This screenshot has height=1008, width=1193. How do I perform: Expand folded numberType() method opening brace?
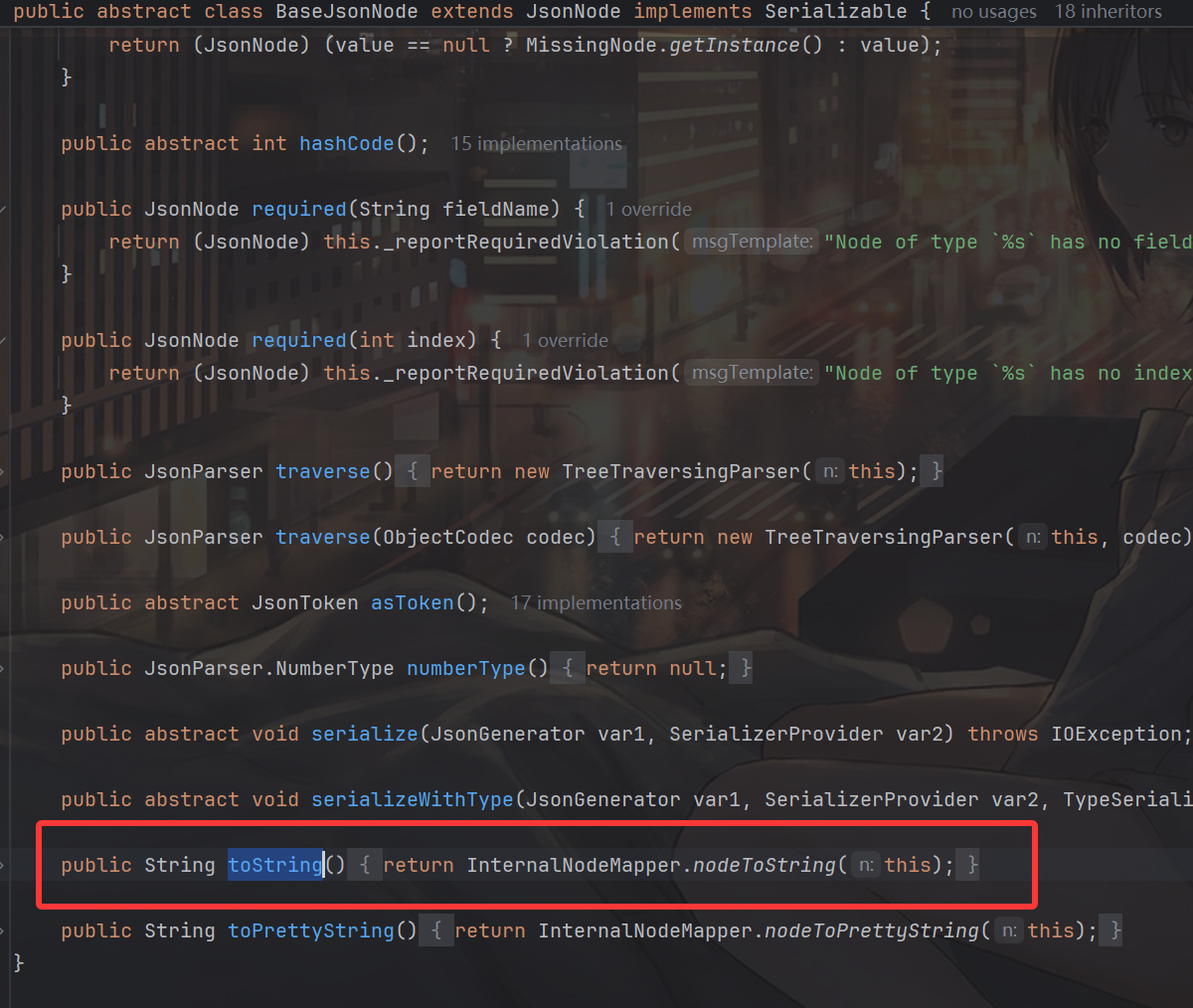click(x=568, y=668)
